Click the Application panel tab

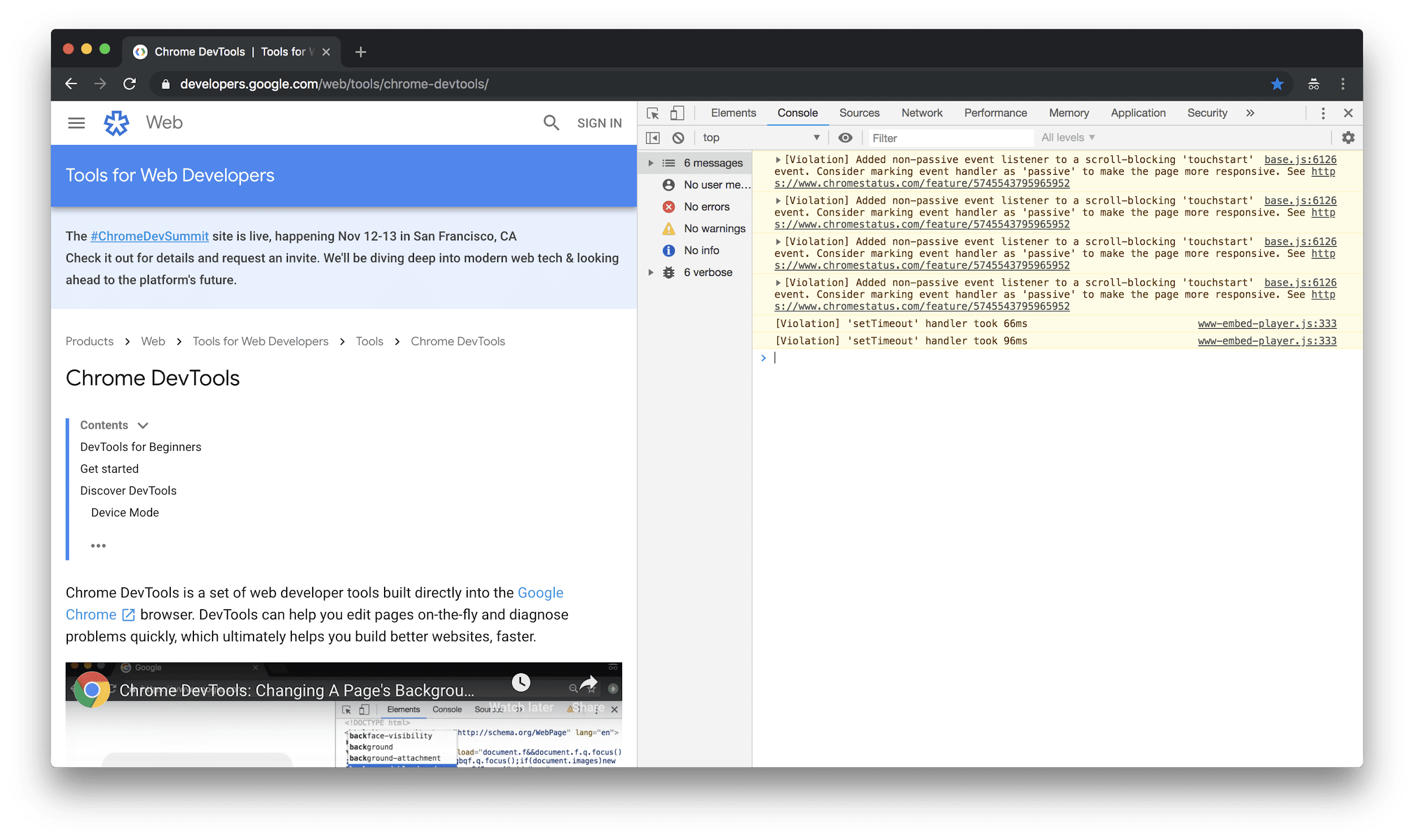(1137, 112)
